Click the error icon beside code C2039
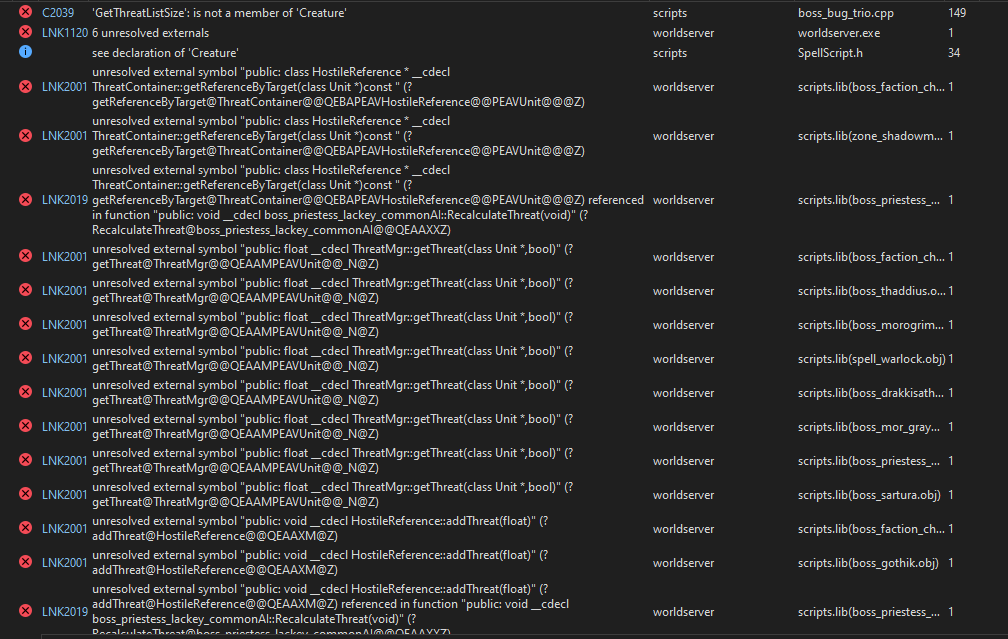This screenshot has height=639, width=1008. coord(26,12)
